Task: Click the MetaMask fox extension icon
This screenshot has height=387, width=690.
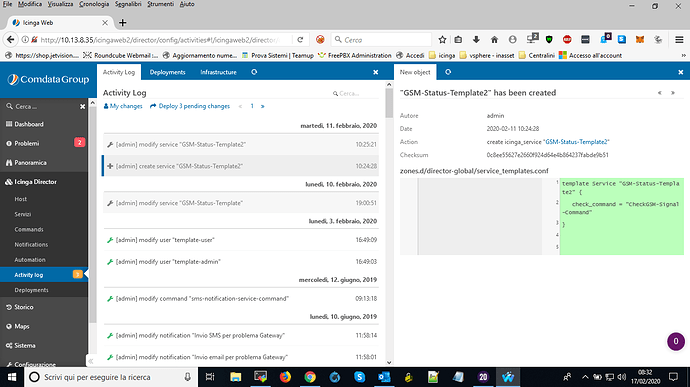Action: (639, 40)
